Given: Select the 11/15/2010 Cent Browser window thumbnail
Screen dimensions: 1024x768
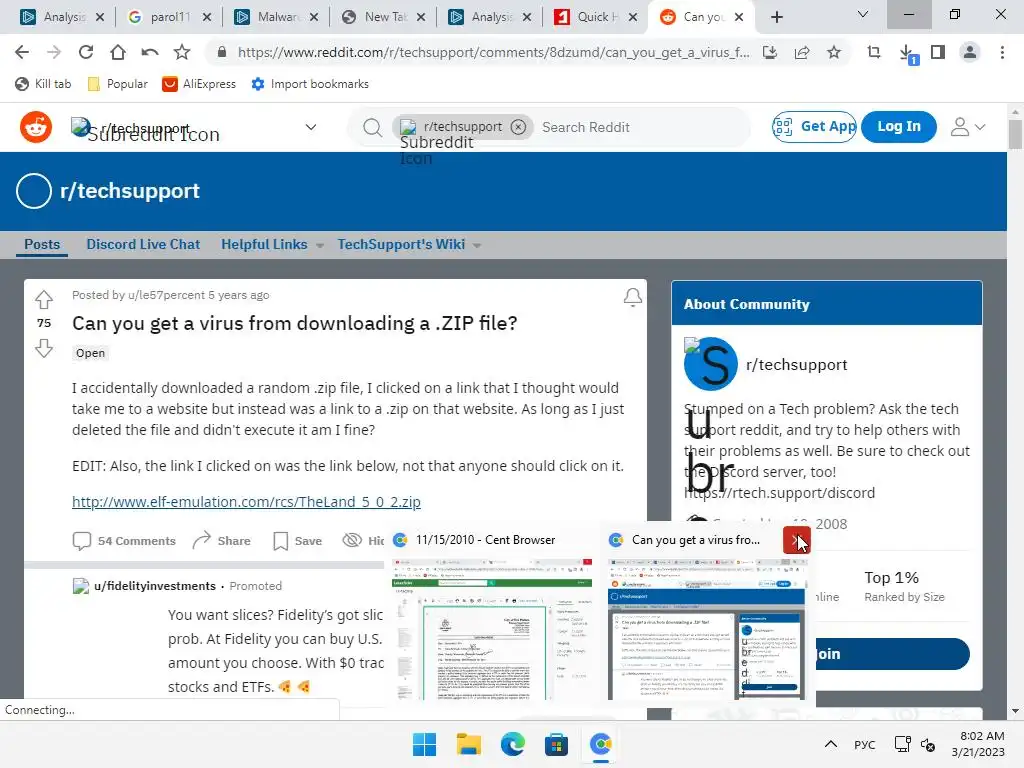Looking at the screenshot, I should pyautogui.click(x=492, y=628).
